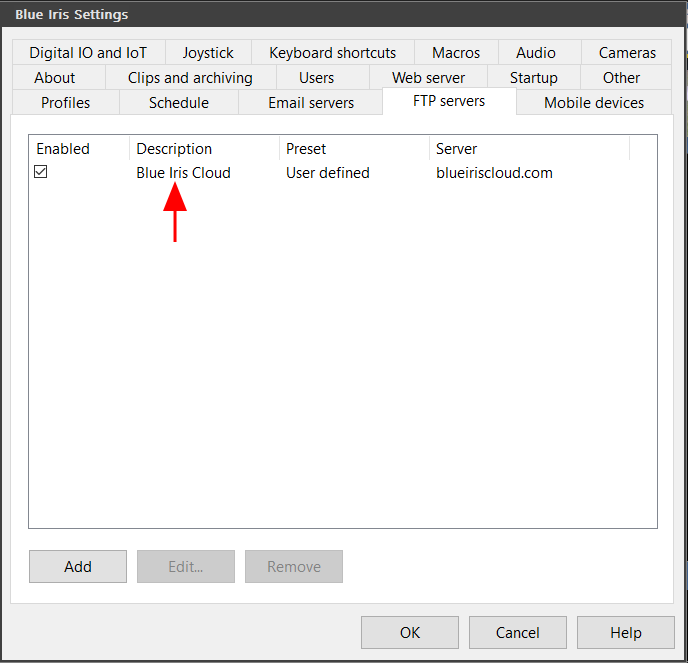Sort by the Enabled column header
The image size is (688, 663).
(79, 148)
